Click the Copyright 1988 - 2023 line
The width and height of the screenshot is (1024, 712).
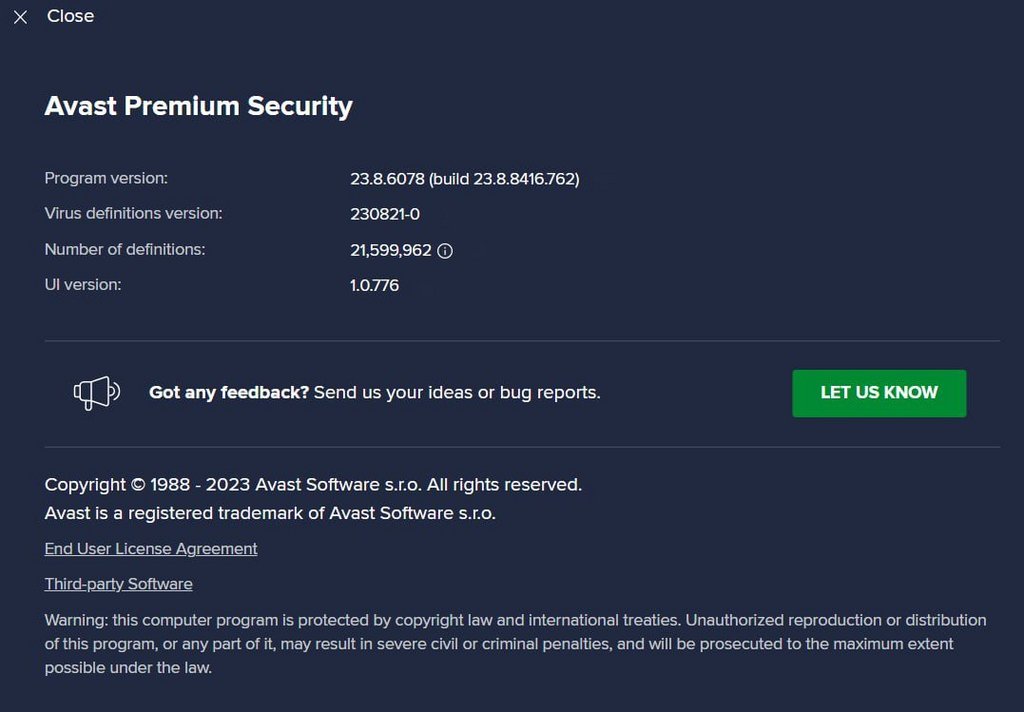[313, 485]
